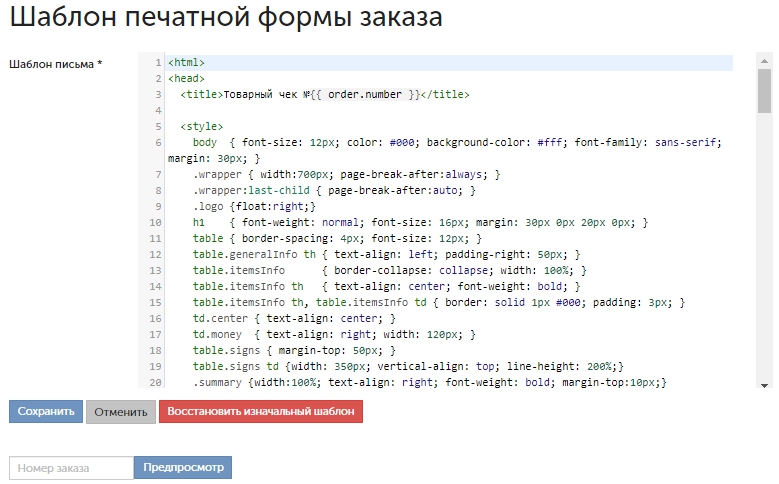The image size is (779, 484).
Task: Click scrollbar down arrow in code editor
Action: [x=764, y=385]
